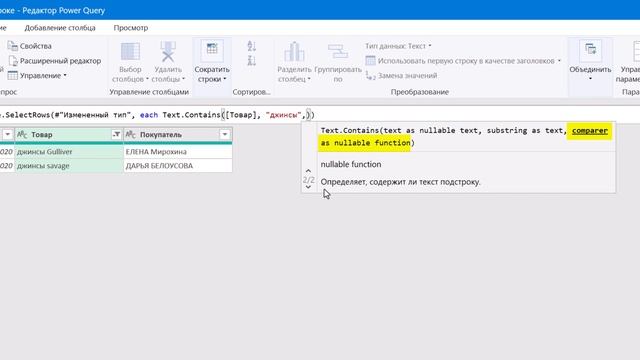Sort ascending A to Z
640x360 pixels.
(251, 46)
